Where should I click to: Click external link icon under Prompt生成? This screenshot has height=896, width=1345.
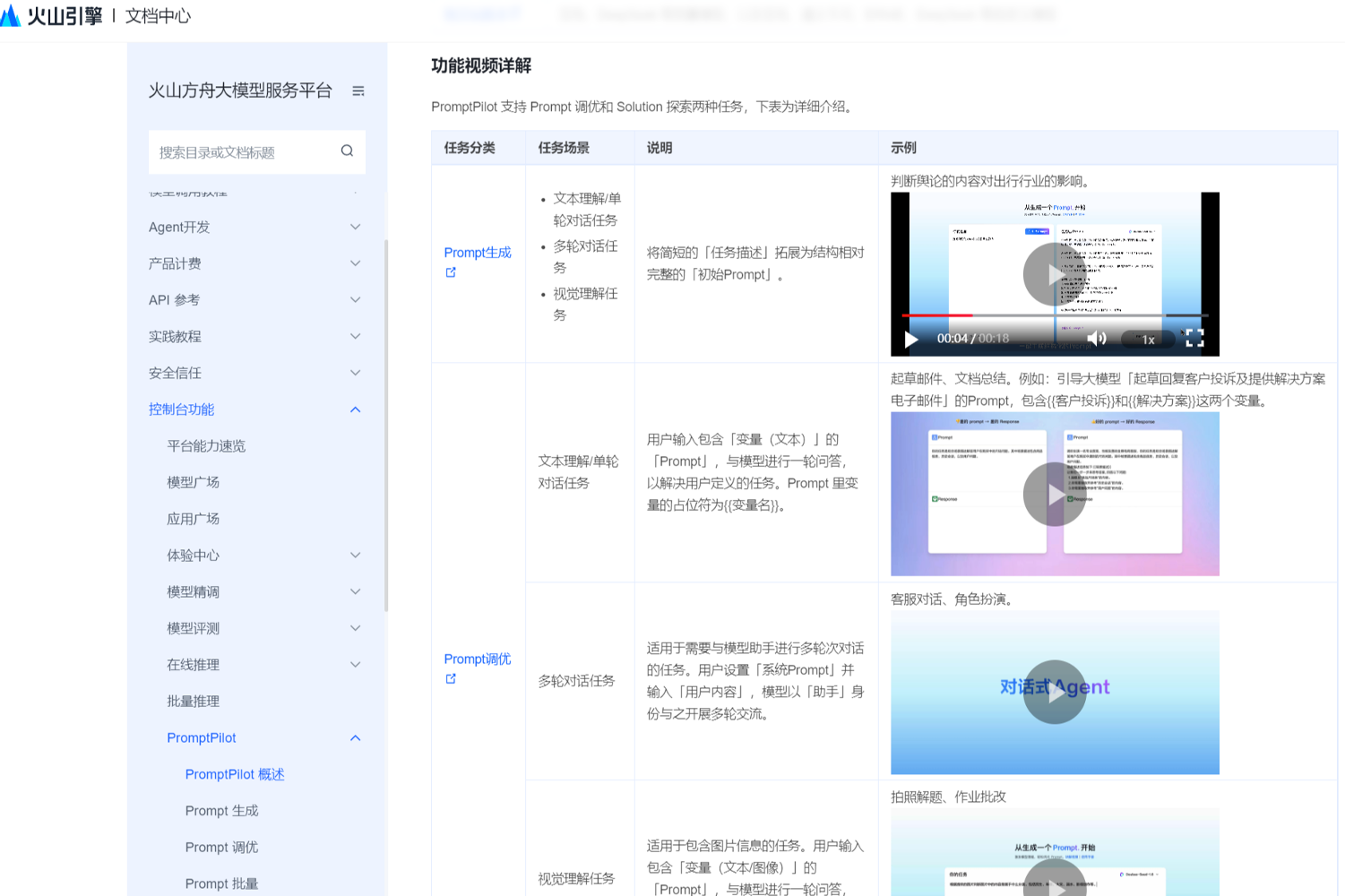pos(451,272)
